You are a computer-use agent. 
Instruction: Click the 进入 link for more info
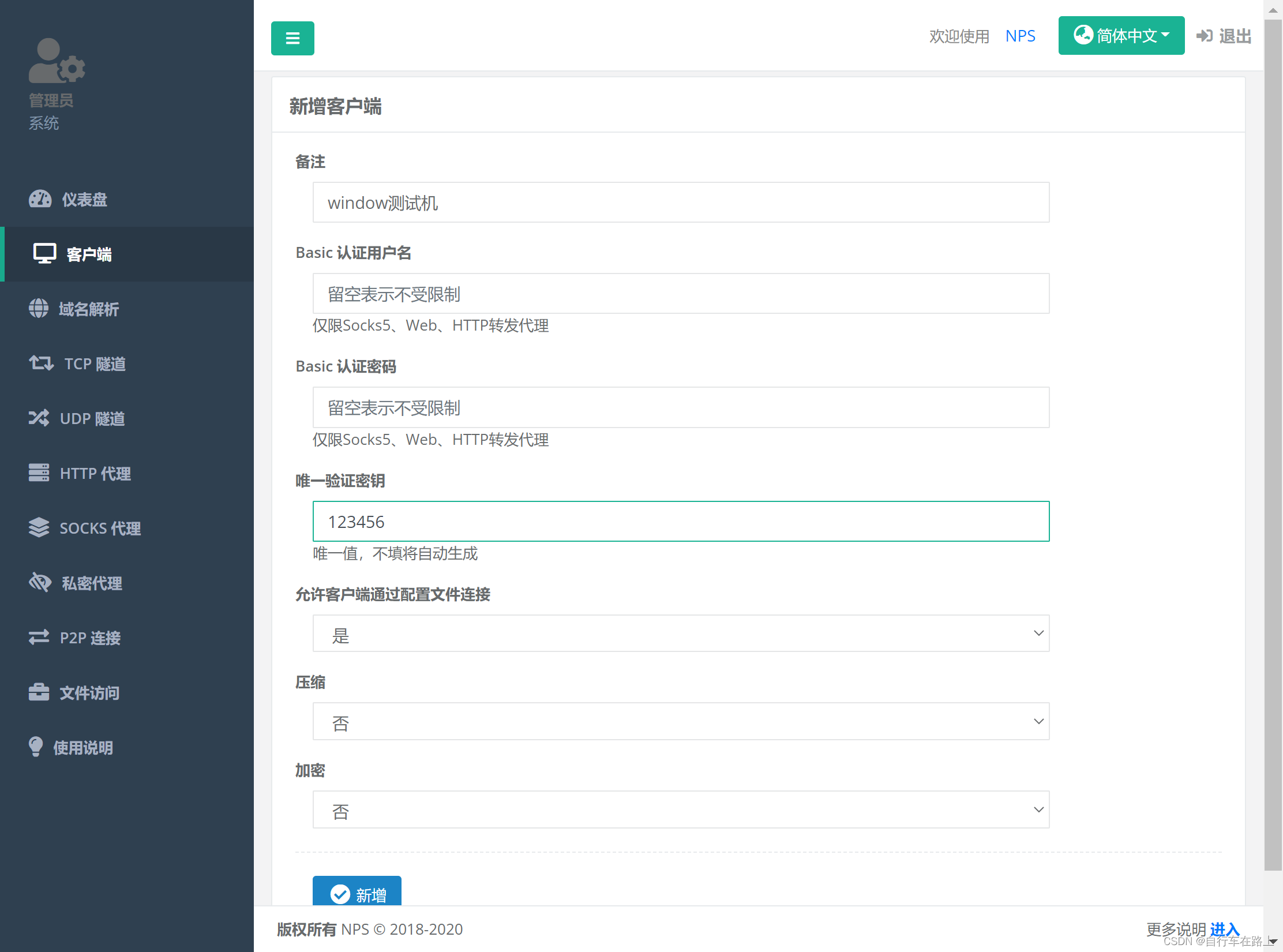[1225, 928]
